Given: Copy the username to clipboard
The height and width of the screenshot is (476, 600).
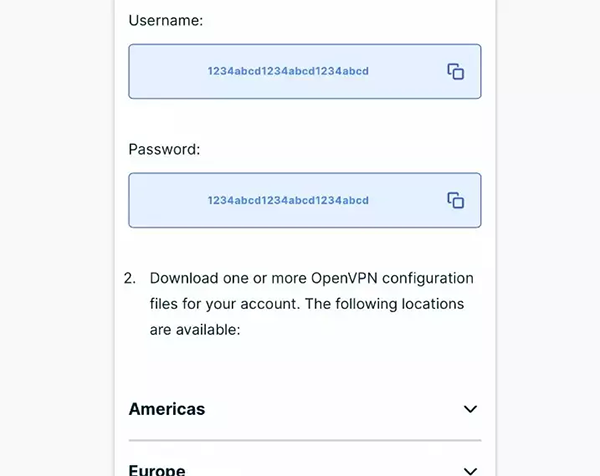Looking at the screenshot, I should [455, 72].
